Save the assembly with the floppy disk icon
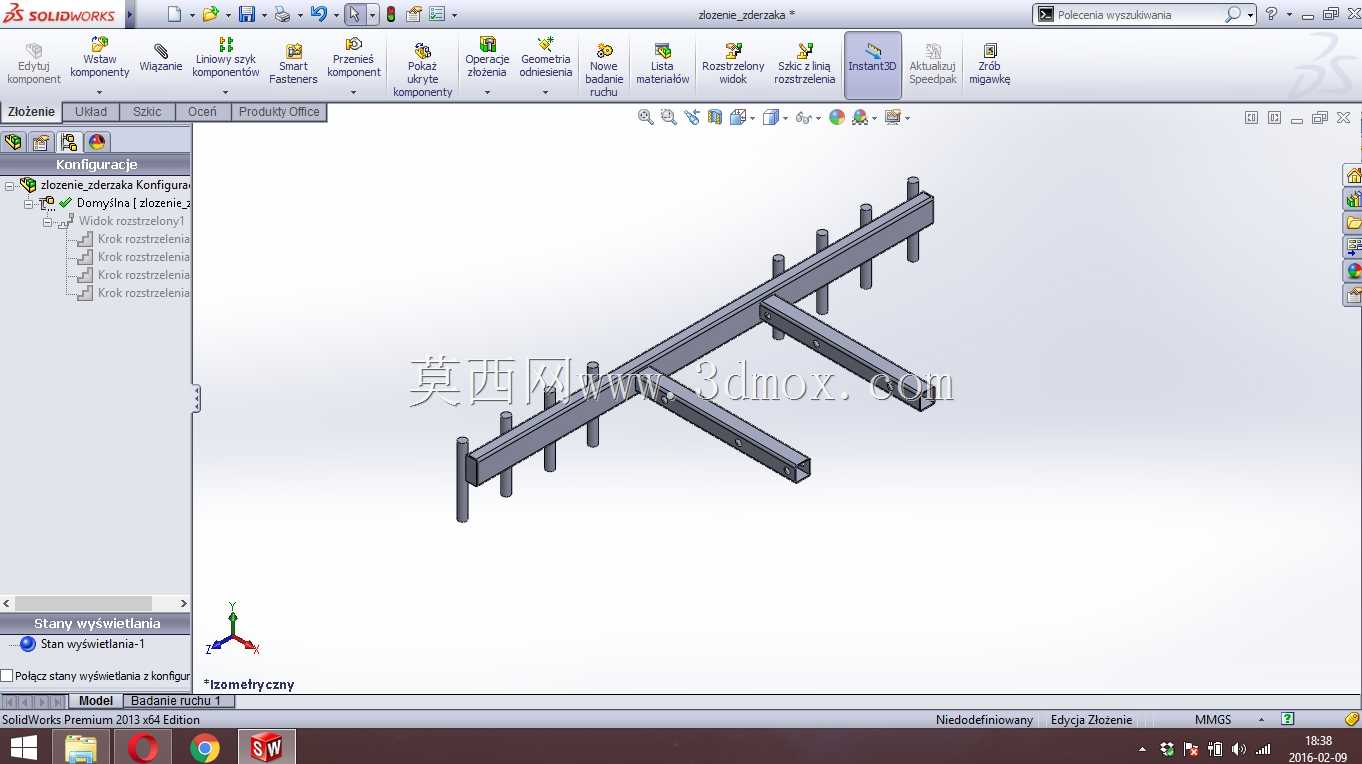Viewport: 1362px width, 764px height. tap(247, 14)
